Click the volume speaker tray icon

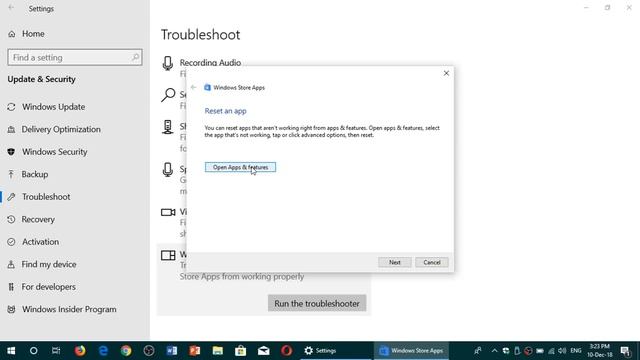(x=562, y=351)
